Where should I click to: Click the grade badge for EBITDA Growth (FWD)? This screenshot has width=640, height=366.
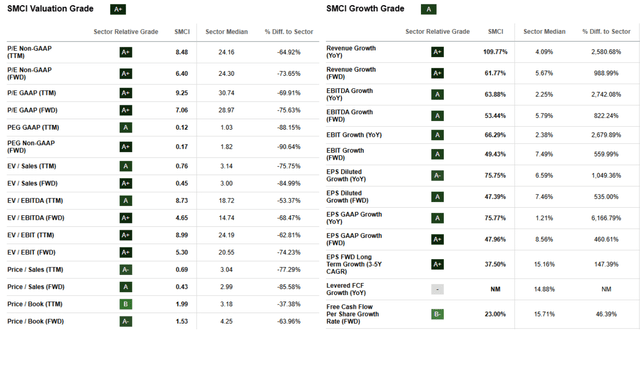coord(437,116)
